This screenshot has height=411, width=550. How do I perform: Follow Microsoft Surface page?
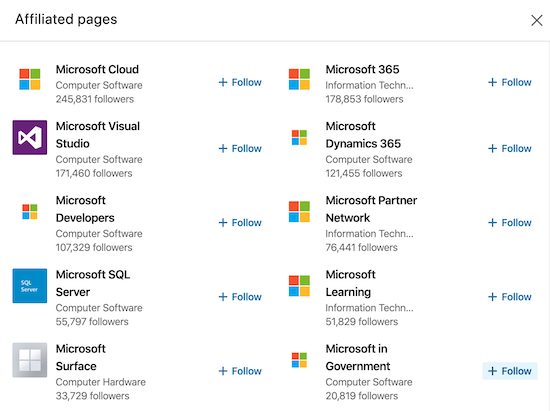240,371
